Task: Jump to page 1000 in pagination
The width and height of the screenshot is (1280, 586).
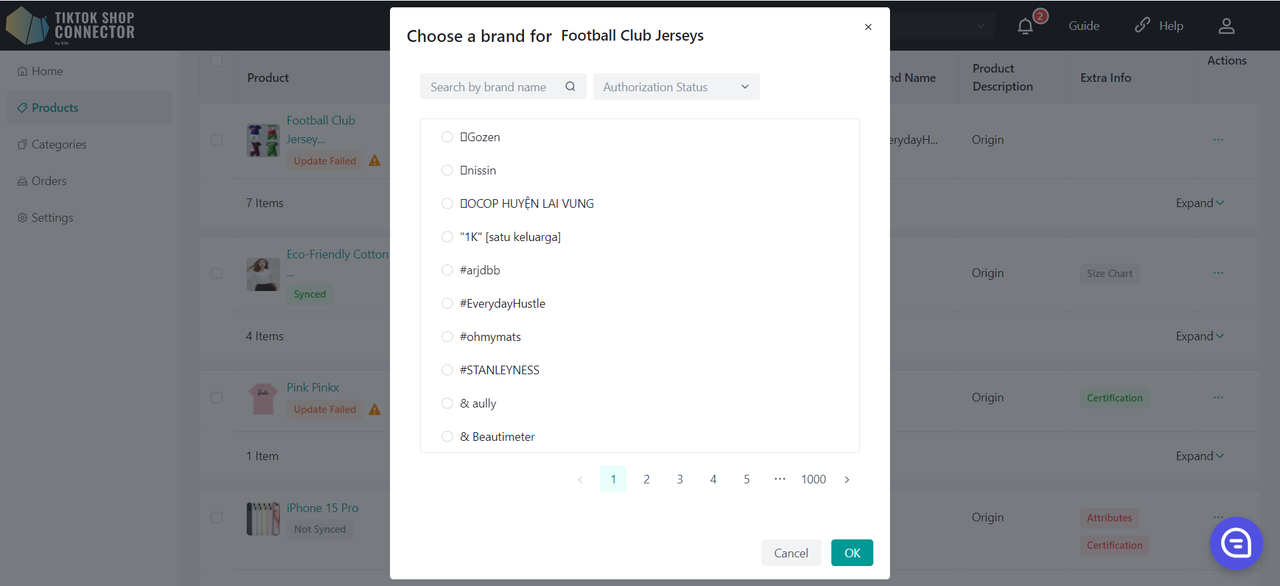Action: point(813,480)
